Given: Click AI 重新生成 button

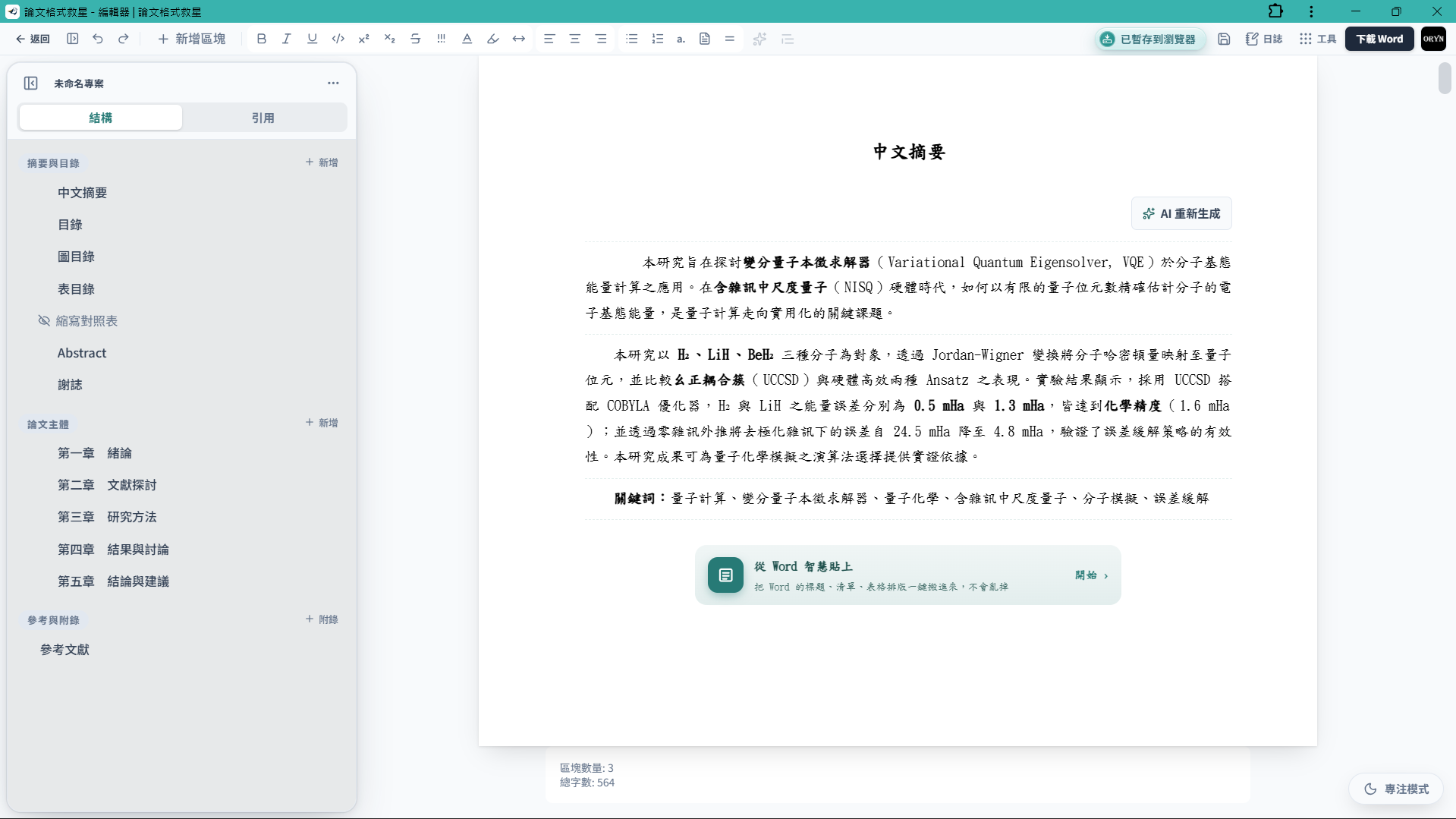Looking at the screenshot, I should click(1181, 213).
